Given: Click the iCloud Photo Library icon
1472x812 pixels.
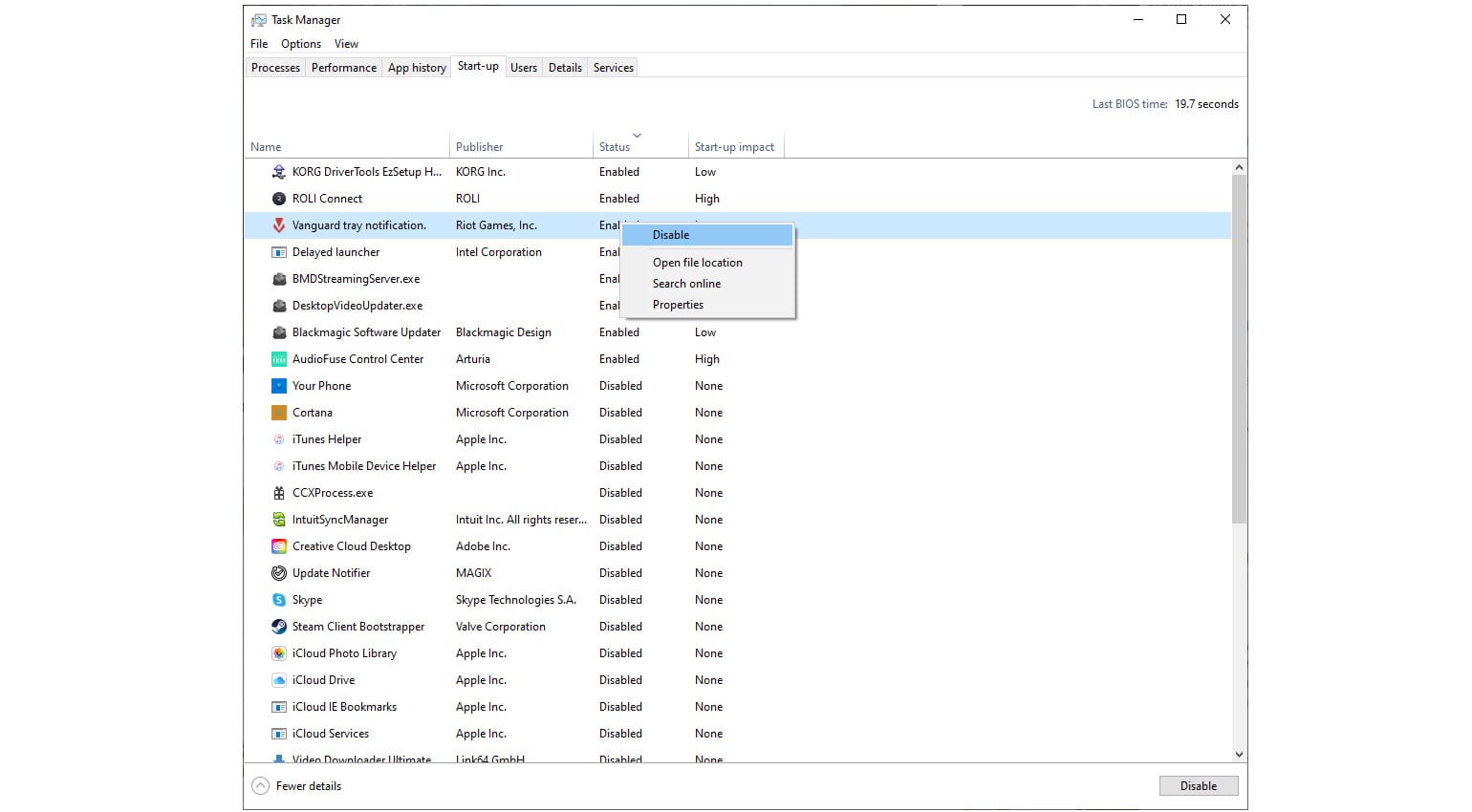Looking at the screenshot, I should point(279,653).
